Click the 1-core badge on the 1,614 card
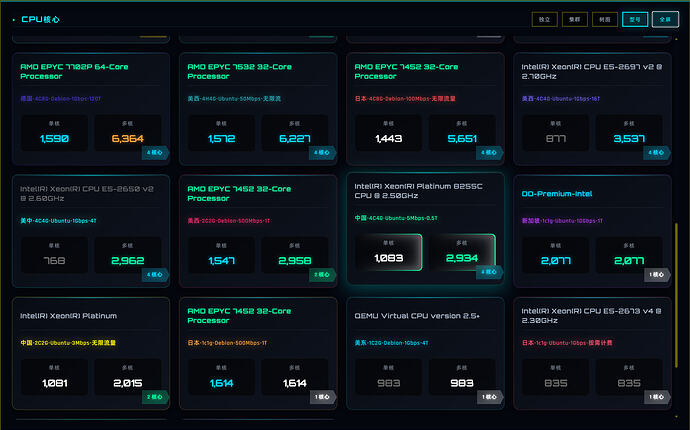690x430 pixels. point(322,397)
